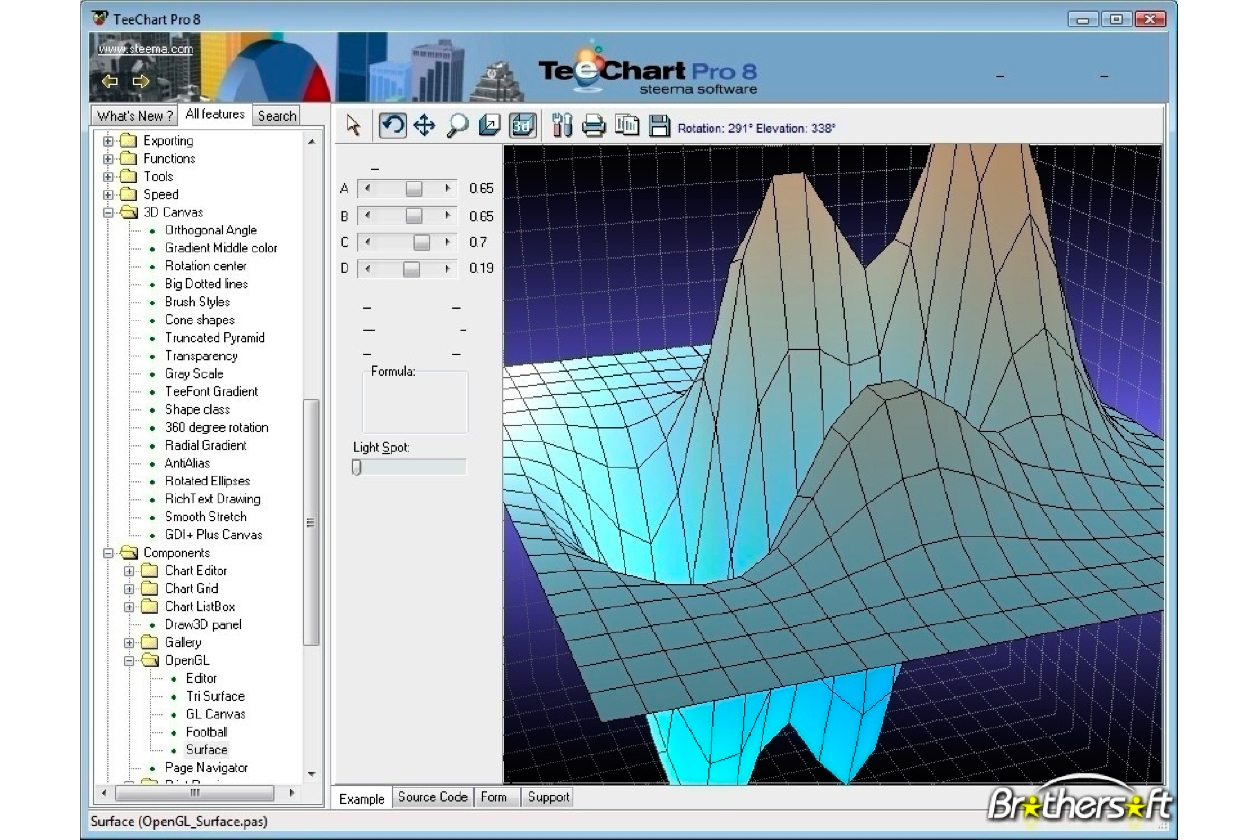Toggle the 3D view button
This screenshot has width=1260, height=840.
[523, 126]
